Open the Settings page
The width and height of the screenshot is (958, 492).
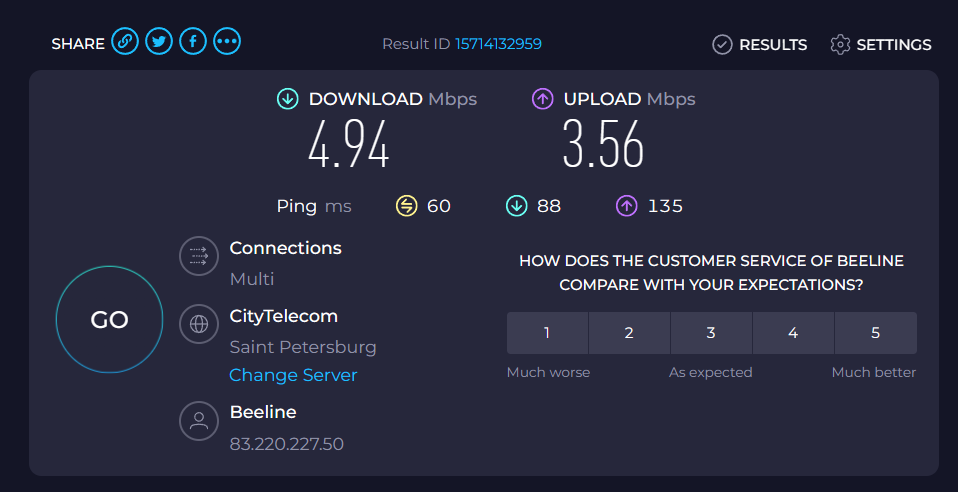point(881,45)
